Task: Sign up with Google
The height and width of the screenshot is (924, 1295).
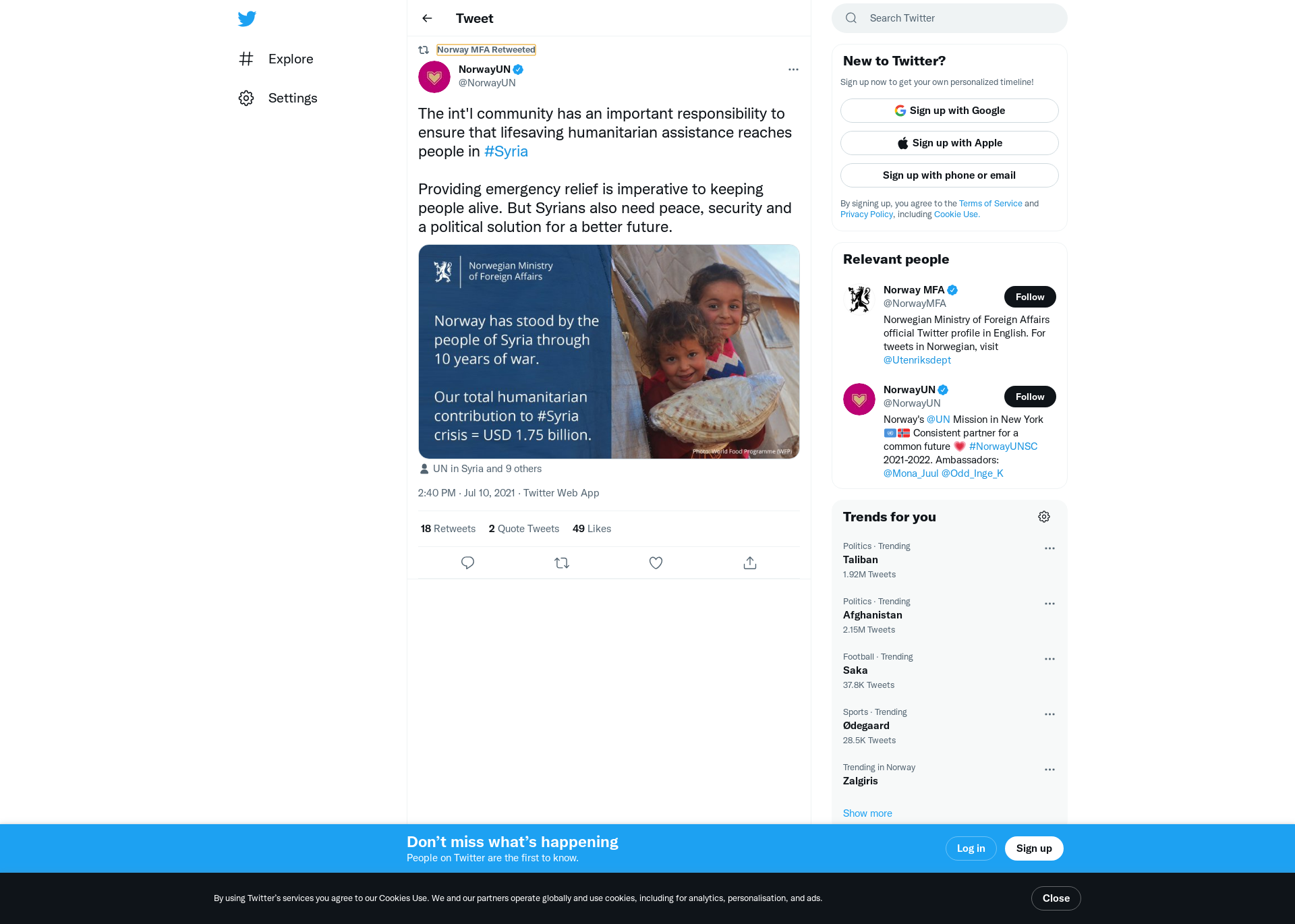Action: point(949,111)
